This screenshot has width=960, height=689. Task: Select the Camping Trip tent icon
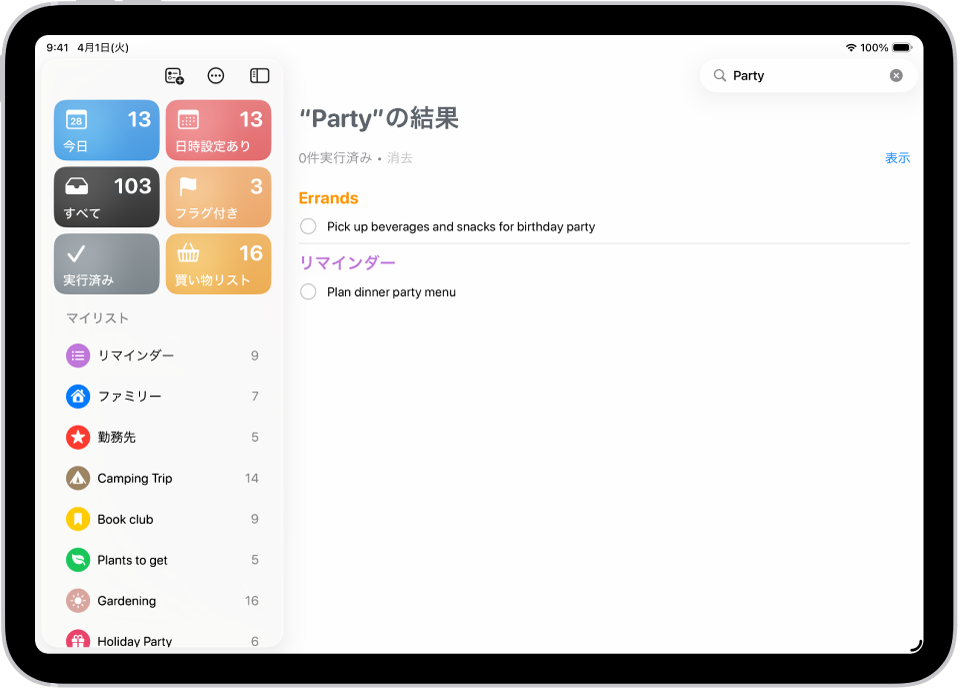[77, 478]
